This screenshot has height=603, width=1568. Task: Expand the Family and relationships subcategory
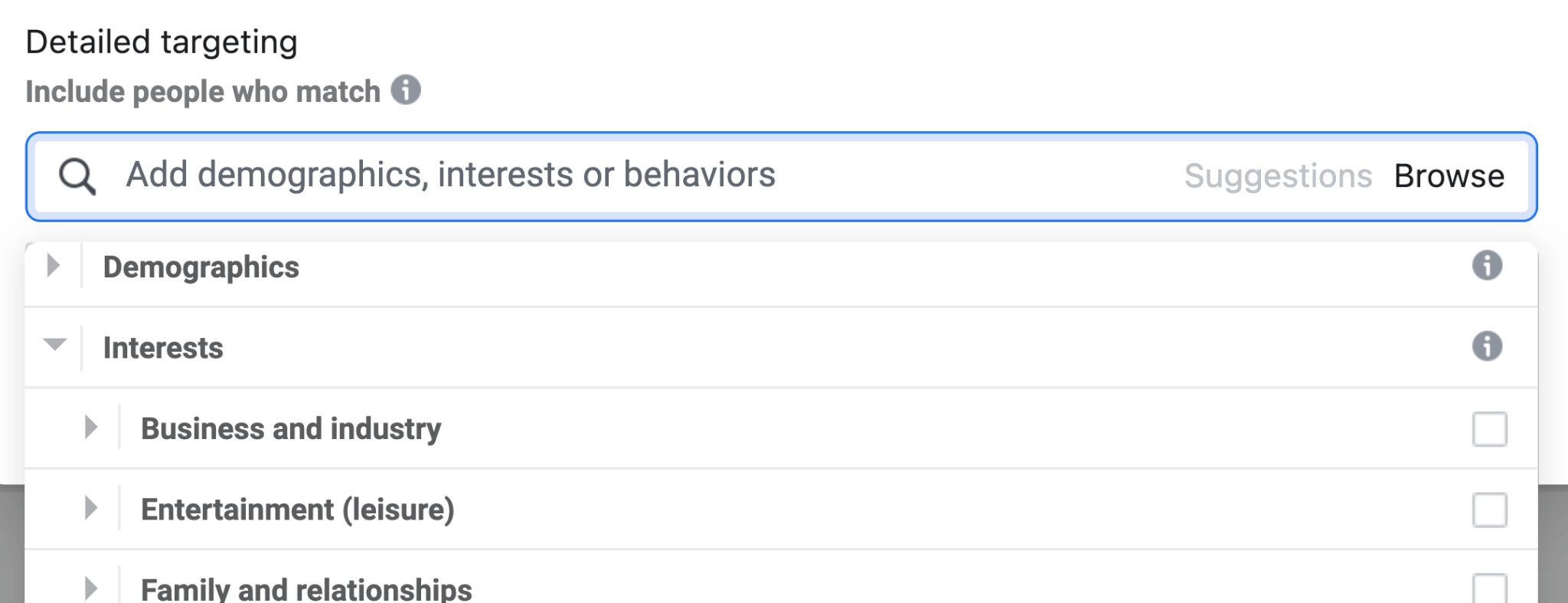click(x=91, y=588)
